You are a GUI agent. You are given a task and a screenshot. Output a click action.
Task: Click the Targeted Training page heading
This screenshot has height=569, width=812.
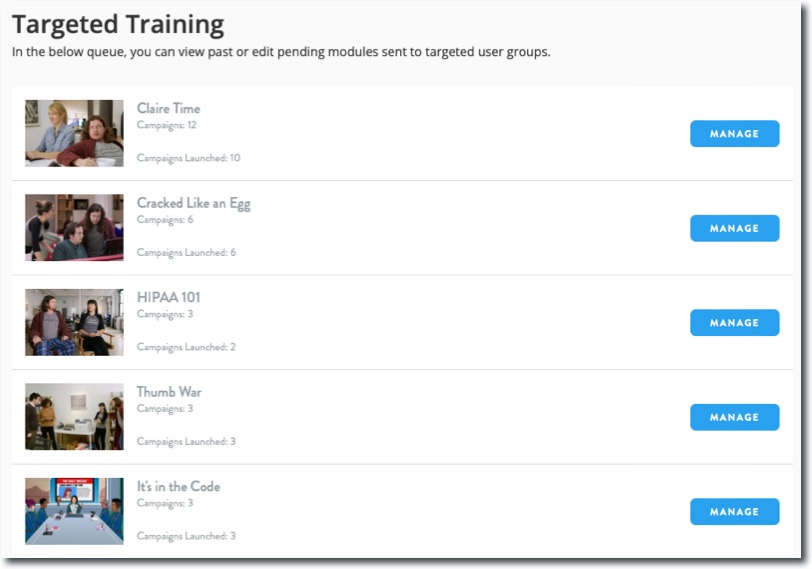(118, 24)
